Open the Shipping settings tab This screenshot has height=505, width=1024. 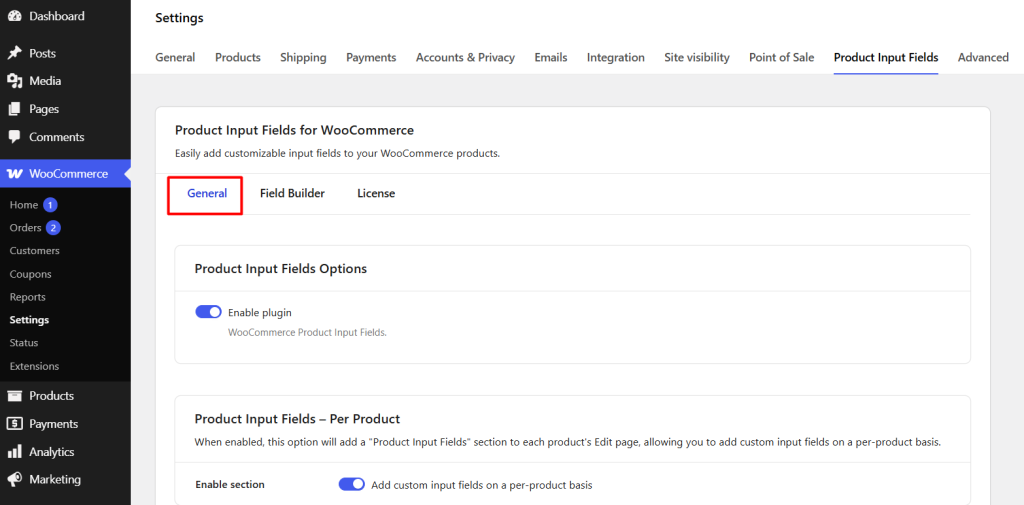click(303, 57)
